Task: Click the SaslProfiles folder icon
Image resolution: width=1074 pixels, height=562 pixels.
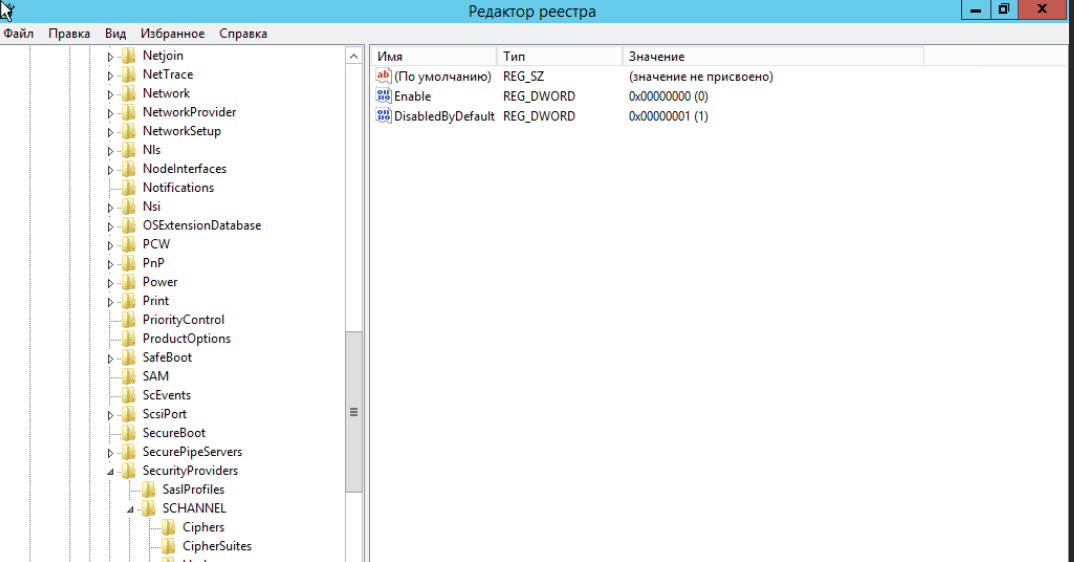Action: (148, 490)
